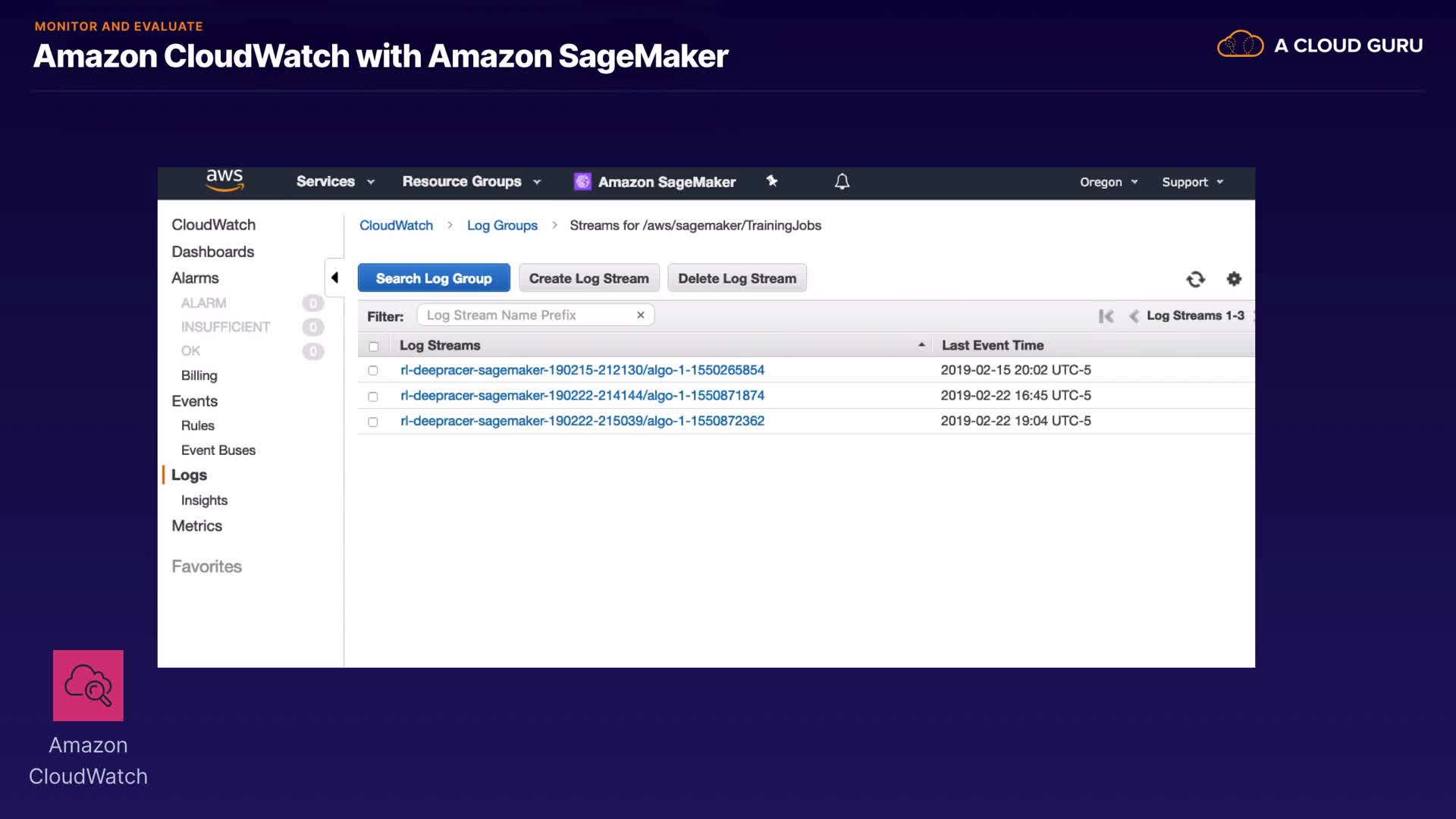Open the notifications bell
Screen dimensions: 1456x819
(x=842, y=181)
